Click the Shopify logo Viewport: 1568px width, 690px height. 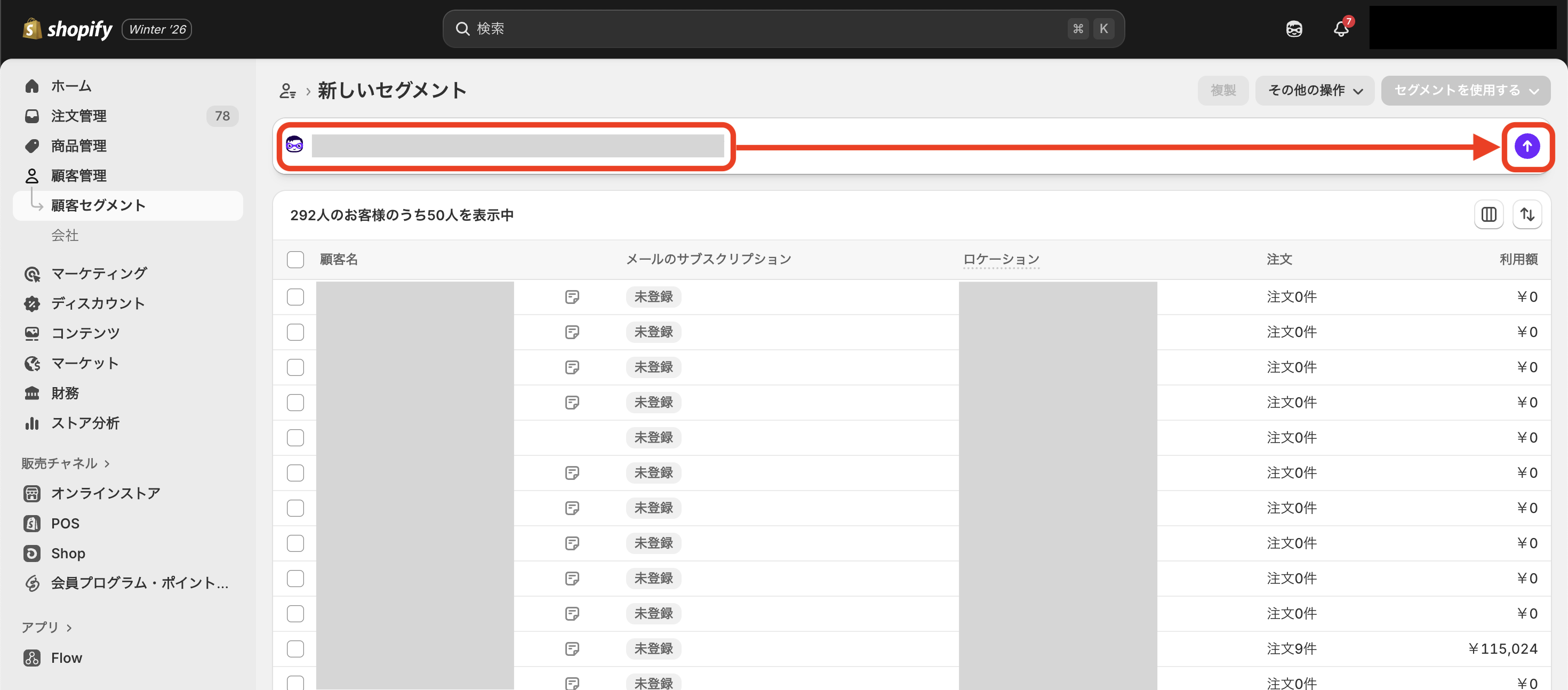pos(68,29)
